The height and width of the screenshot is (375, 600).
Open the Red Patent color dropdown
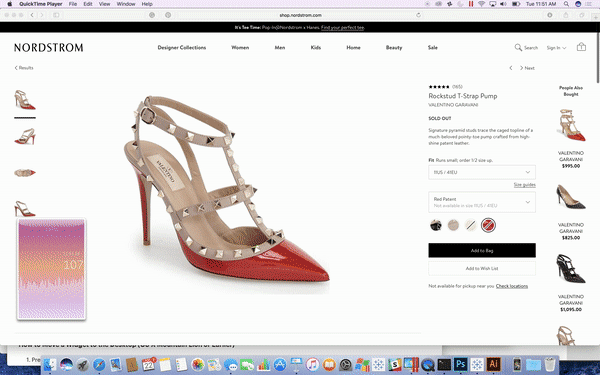click(x=482, y=202)
